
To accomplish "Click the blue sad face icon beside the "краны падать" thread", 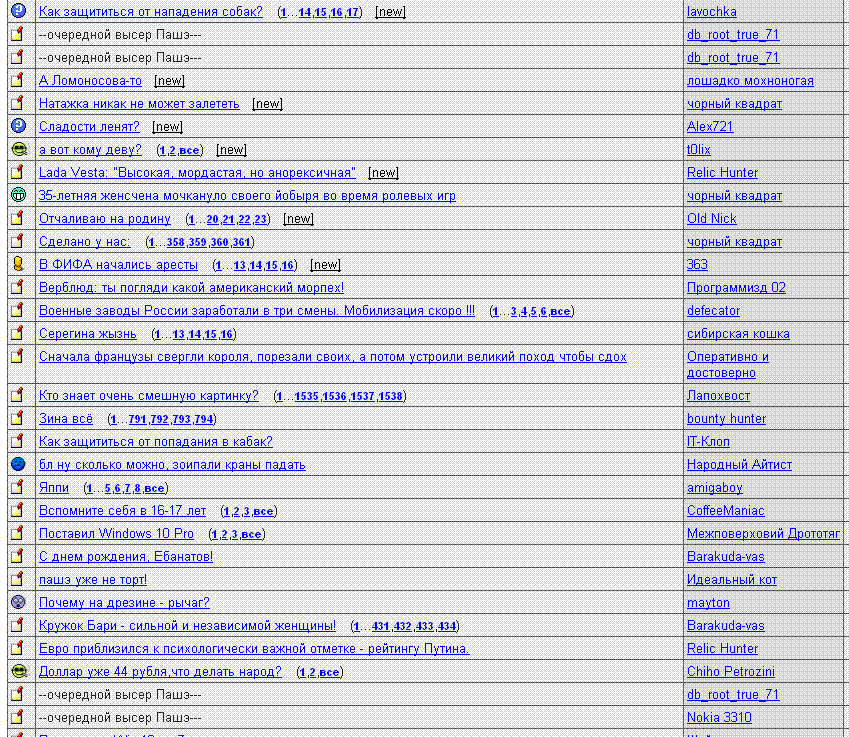I will (x=17, y=464).
